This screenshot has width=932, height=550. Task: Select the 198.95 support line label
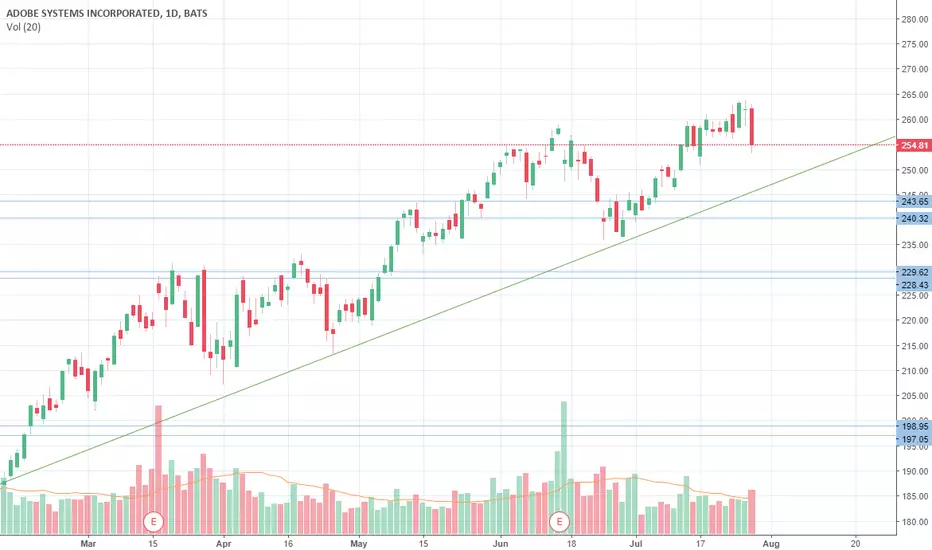click(x=914, y=426)
